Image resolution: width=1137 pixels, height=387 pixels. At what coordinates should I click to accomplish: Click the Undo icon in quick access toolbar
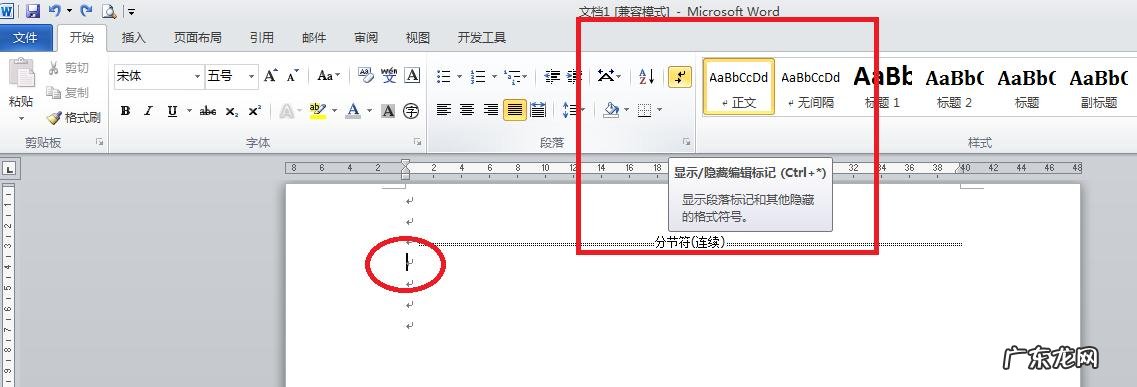point(54,11)
